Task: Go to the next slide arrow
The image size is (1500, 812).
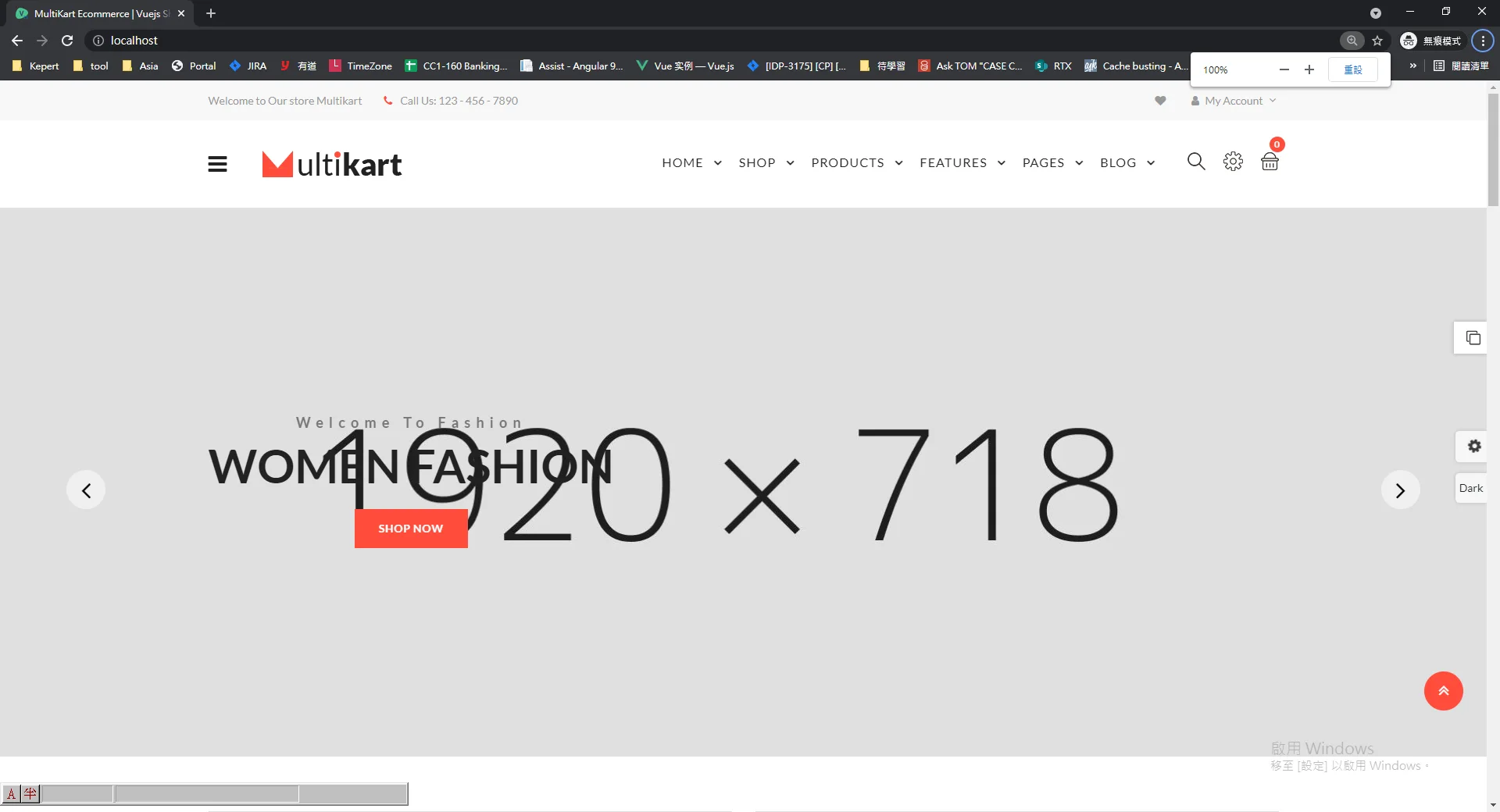Action: tap(1400, 490)
